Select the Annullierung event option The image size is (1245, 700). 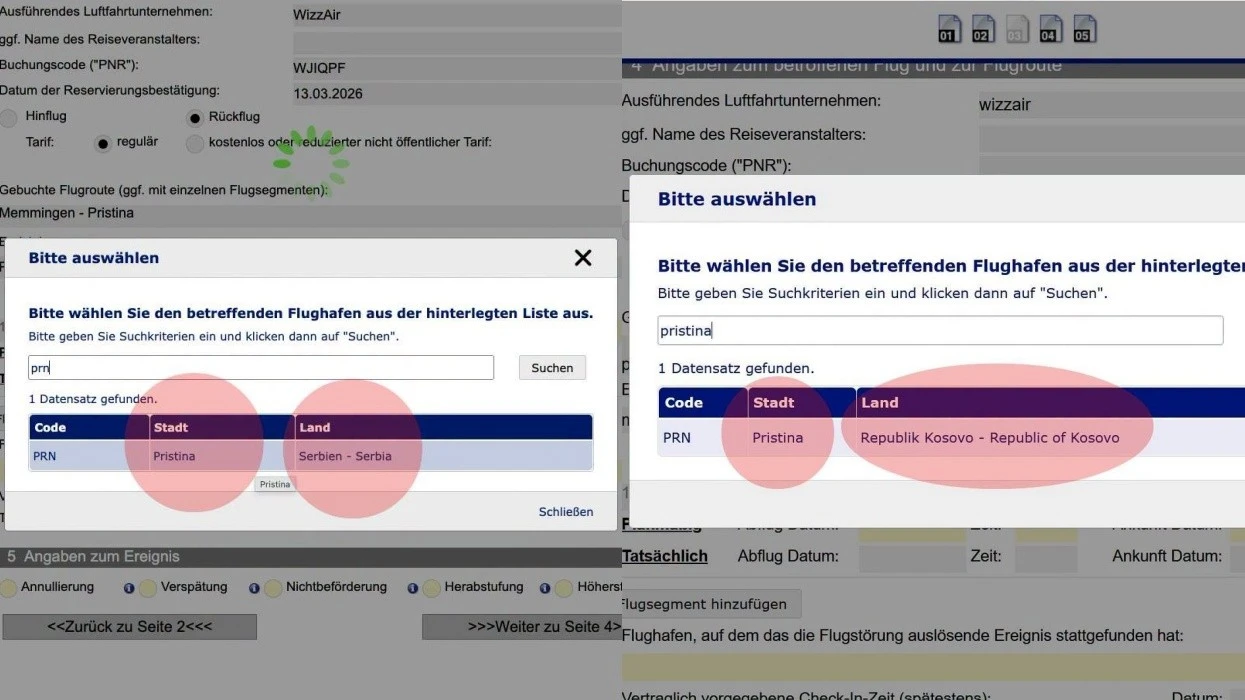click(x=8, y=588)
